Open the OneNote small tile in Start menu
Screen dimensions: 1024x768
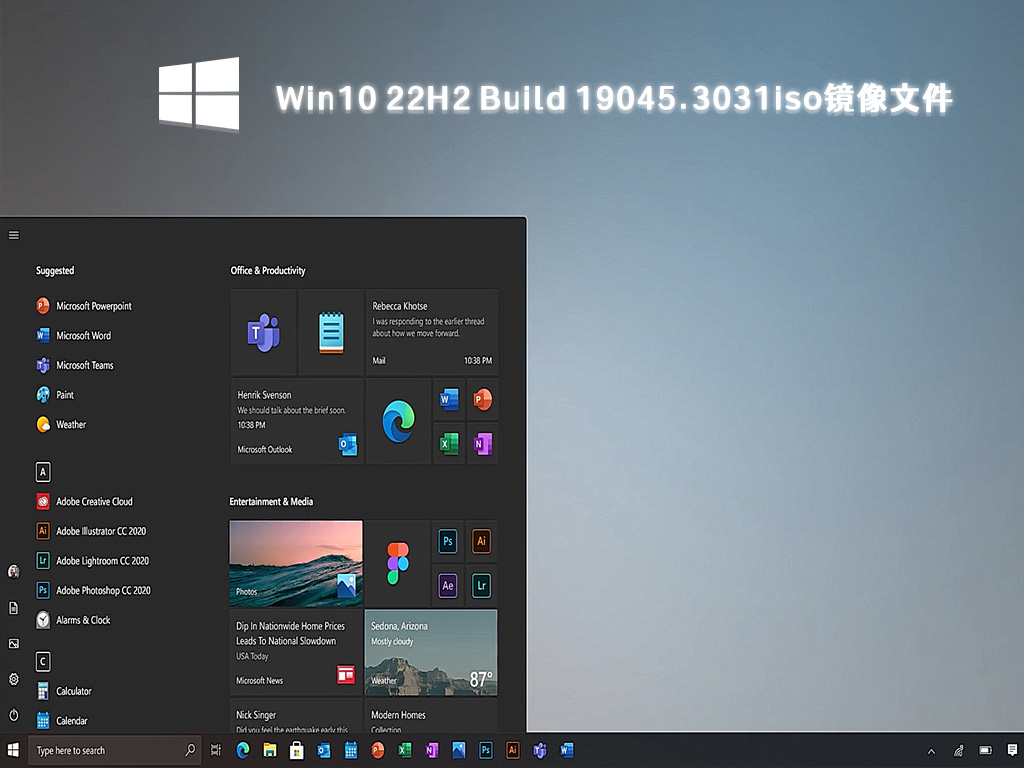click(x=482, y=443)
